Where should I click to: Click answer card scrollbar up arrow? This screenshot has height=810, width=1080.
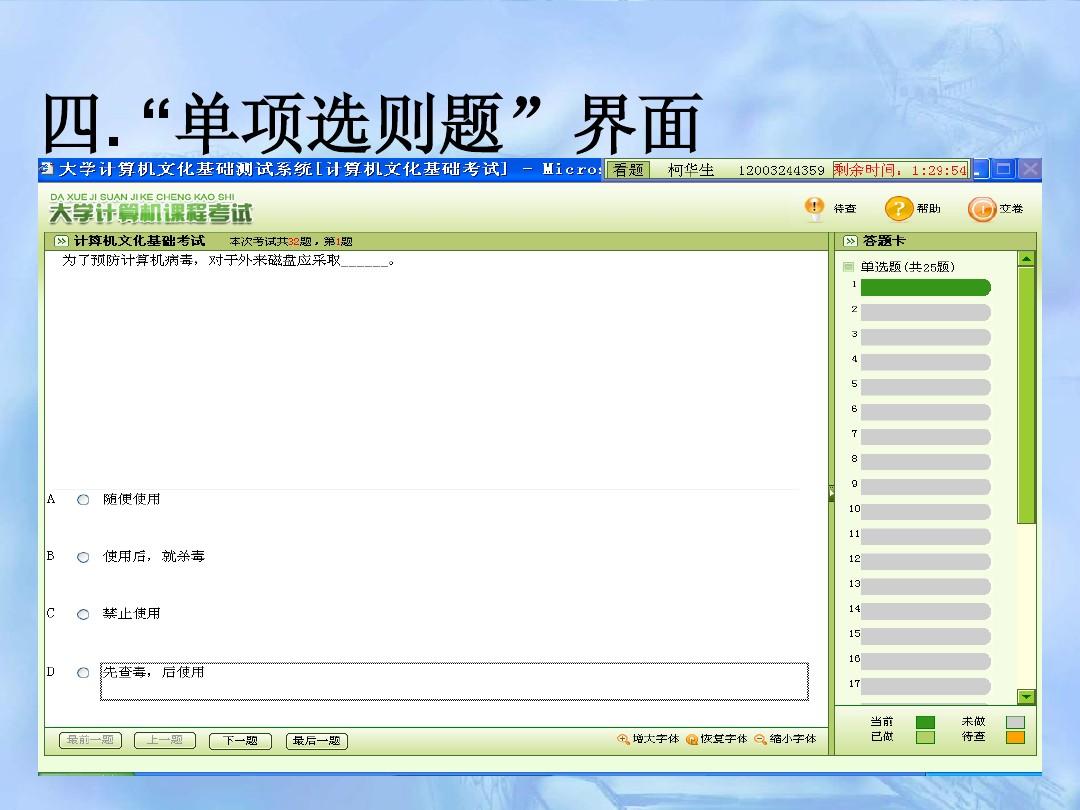pos(1026,259)
